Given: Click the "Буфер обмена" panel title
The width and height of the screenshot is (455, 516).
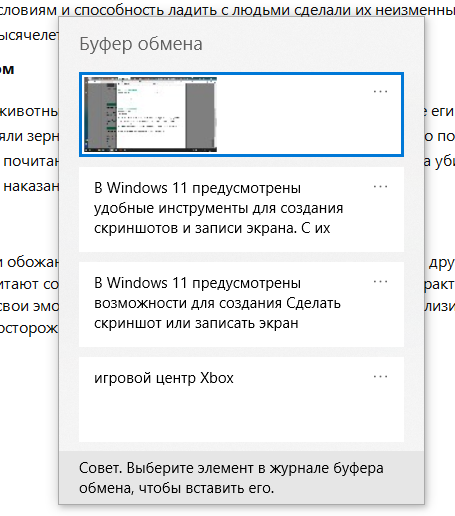Looking at the screenshot, I should 141,44.
